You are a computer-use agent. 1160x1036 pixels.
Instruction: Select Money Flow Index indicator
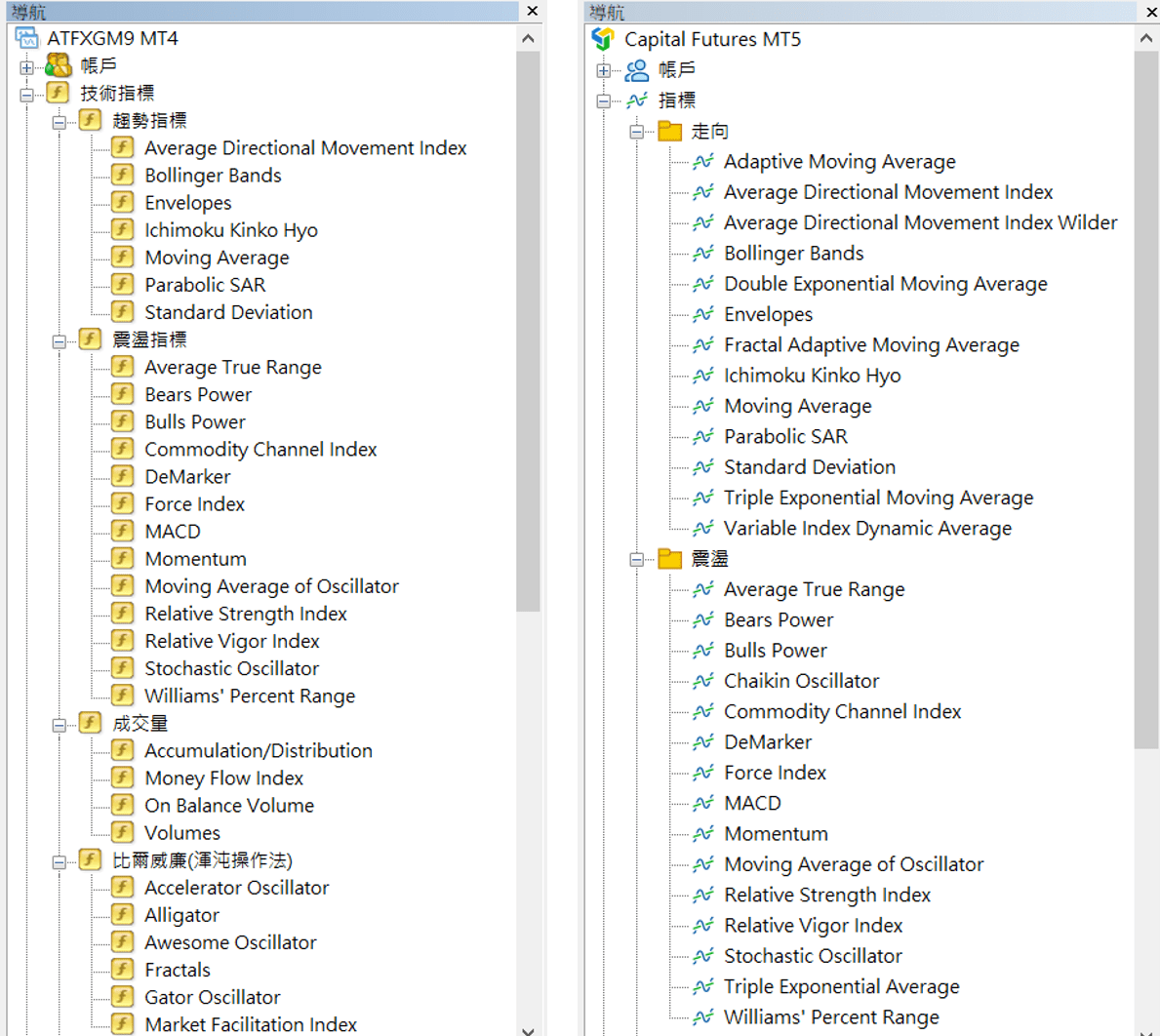point(223,778)
